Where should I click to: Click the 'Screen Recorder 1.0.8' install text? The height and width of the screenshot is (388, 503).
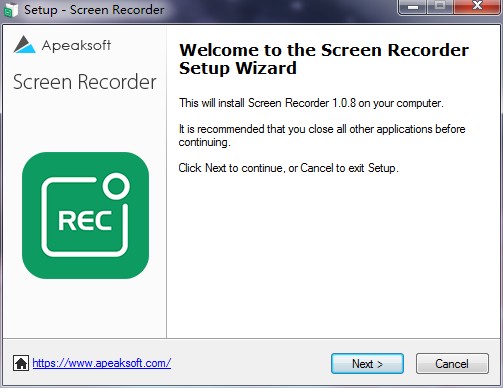(302, 103)
